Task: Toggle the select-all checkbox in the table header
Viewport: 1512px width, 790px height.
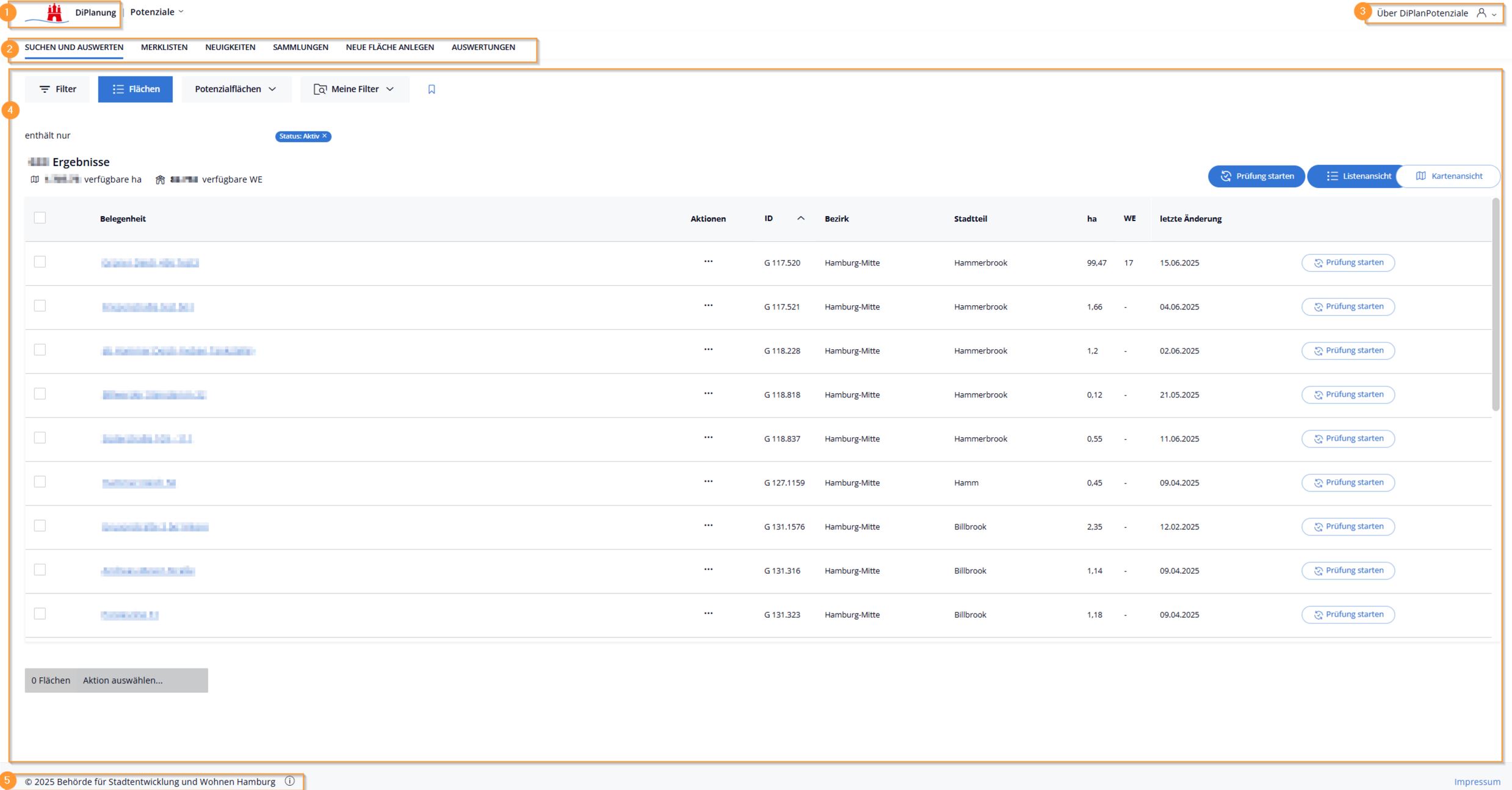Action: 40,218
